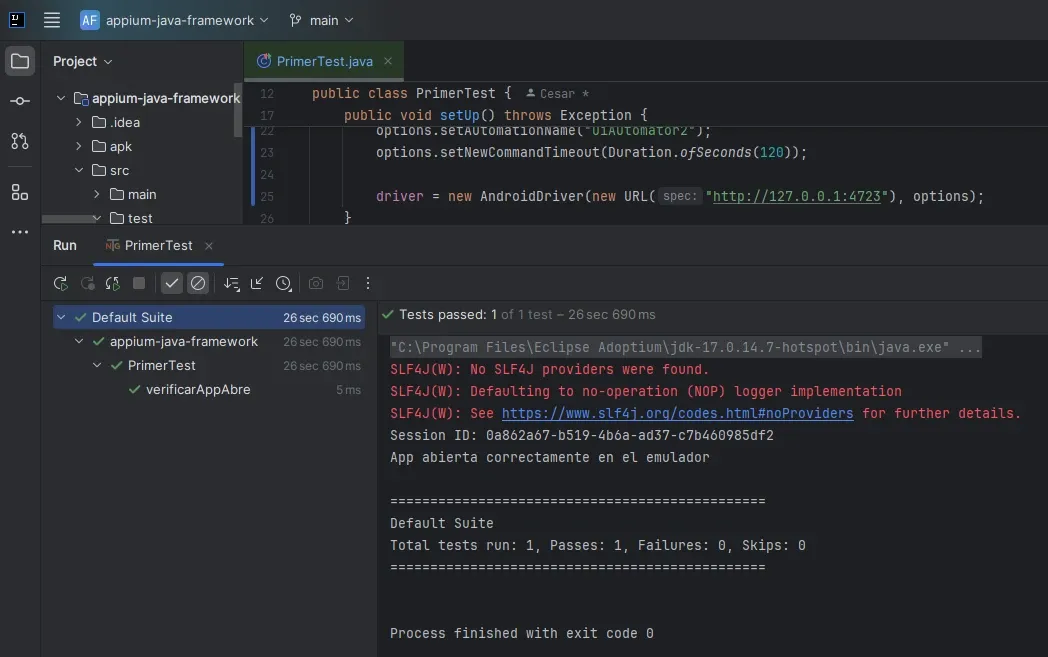Toggle Show Ignored tests filter
Screen dimensions: 1048x657
click(x=198, y=283)
